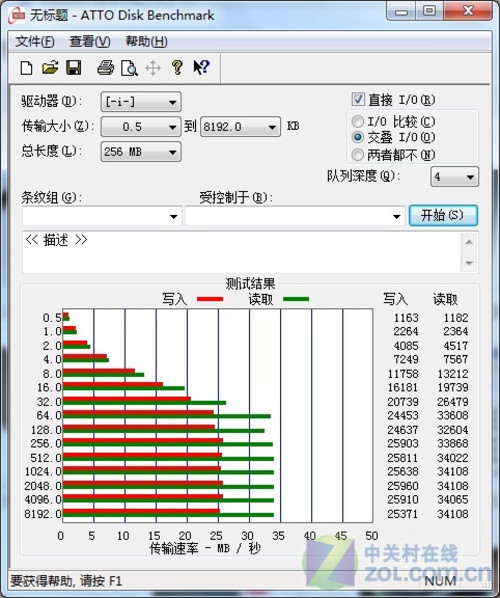Click into the 描述 description text field
The image size is (500, 598).
[242, 252]
